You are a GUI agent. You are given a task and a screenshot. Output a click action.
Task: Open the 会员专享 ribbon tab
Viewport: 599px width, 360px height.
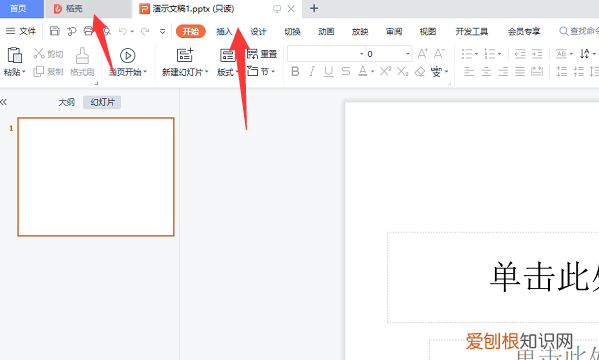pos(524,31)
